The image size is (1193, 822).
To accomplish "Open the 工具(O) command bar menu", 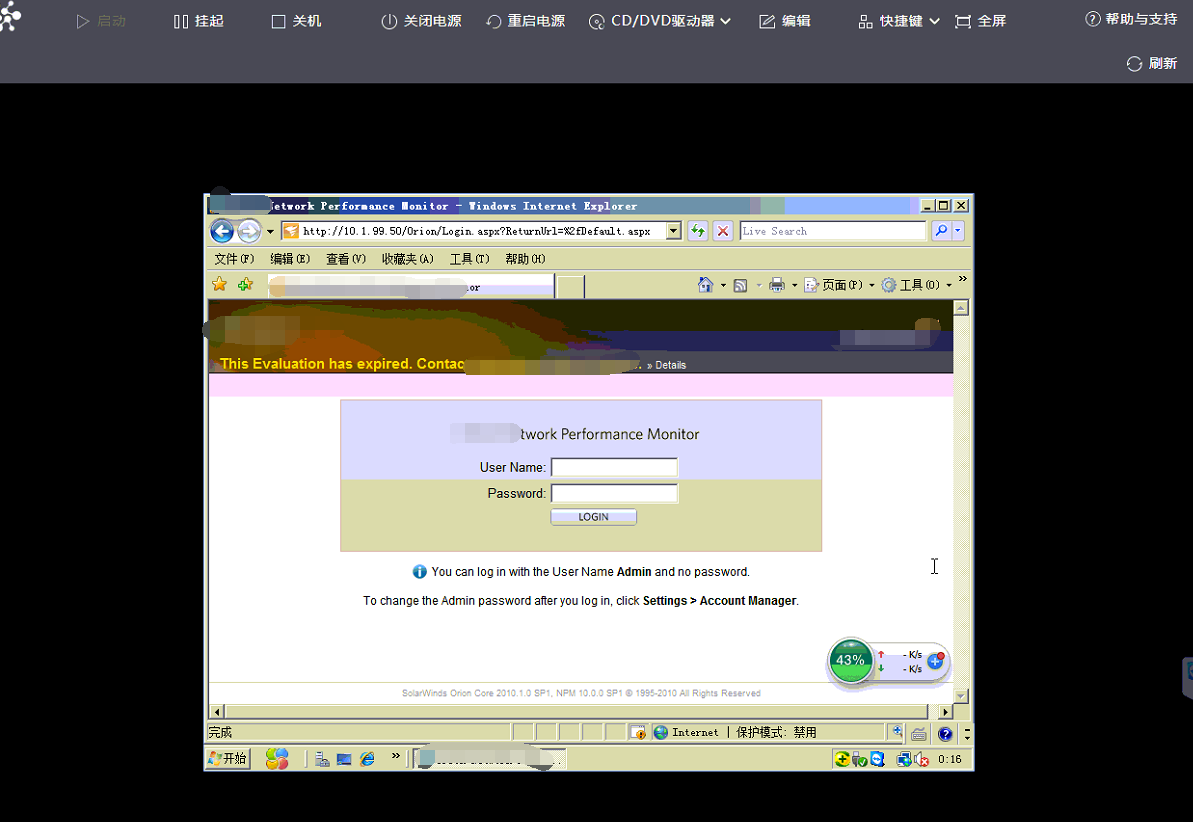I will coord(917,285).
